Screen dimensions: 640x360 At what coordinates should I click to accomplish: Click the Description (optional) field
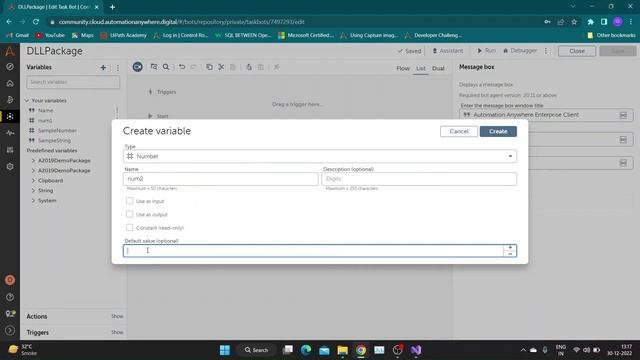pos(419,179)
